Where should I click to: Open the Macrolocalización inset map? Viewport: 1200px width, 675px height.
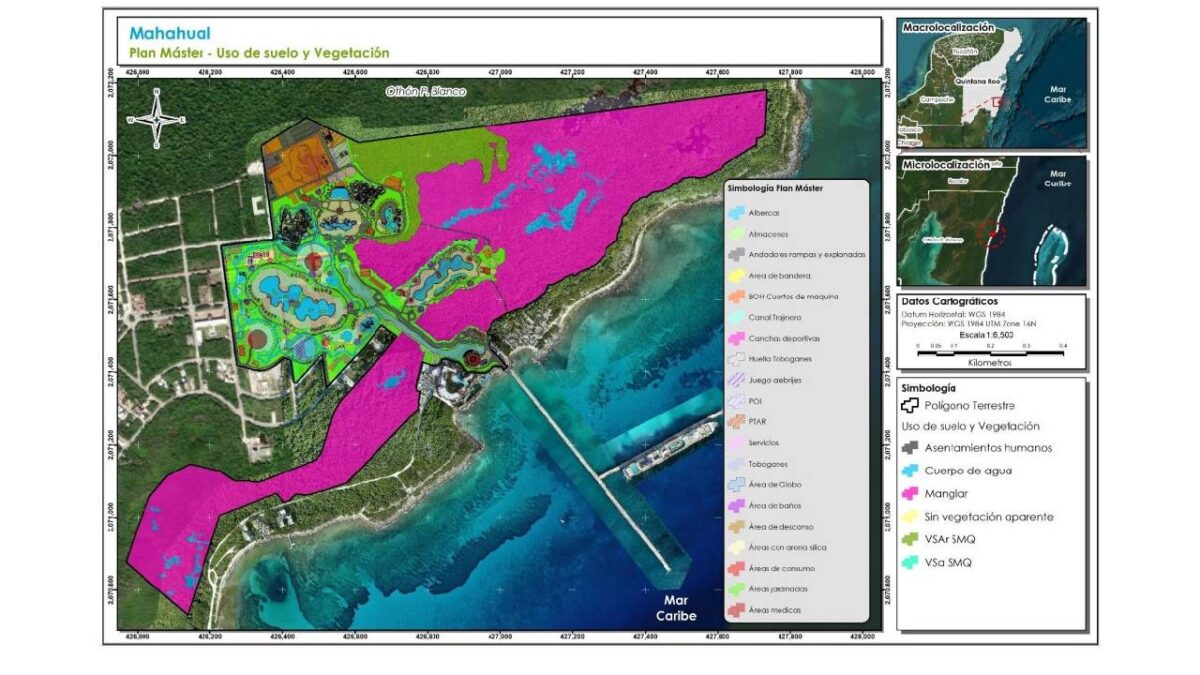pyautogui.click(x=991, y=84)
